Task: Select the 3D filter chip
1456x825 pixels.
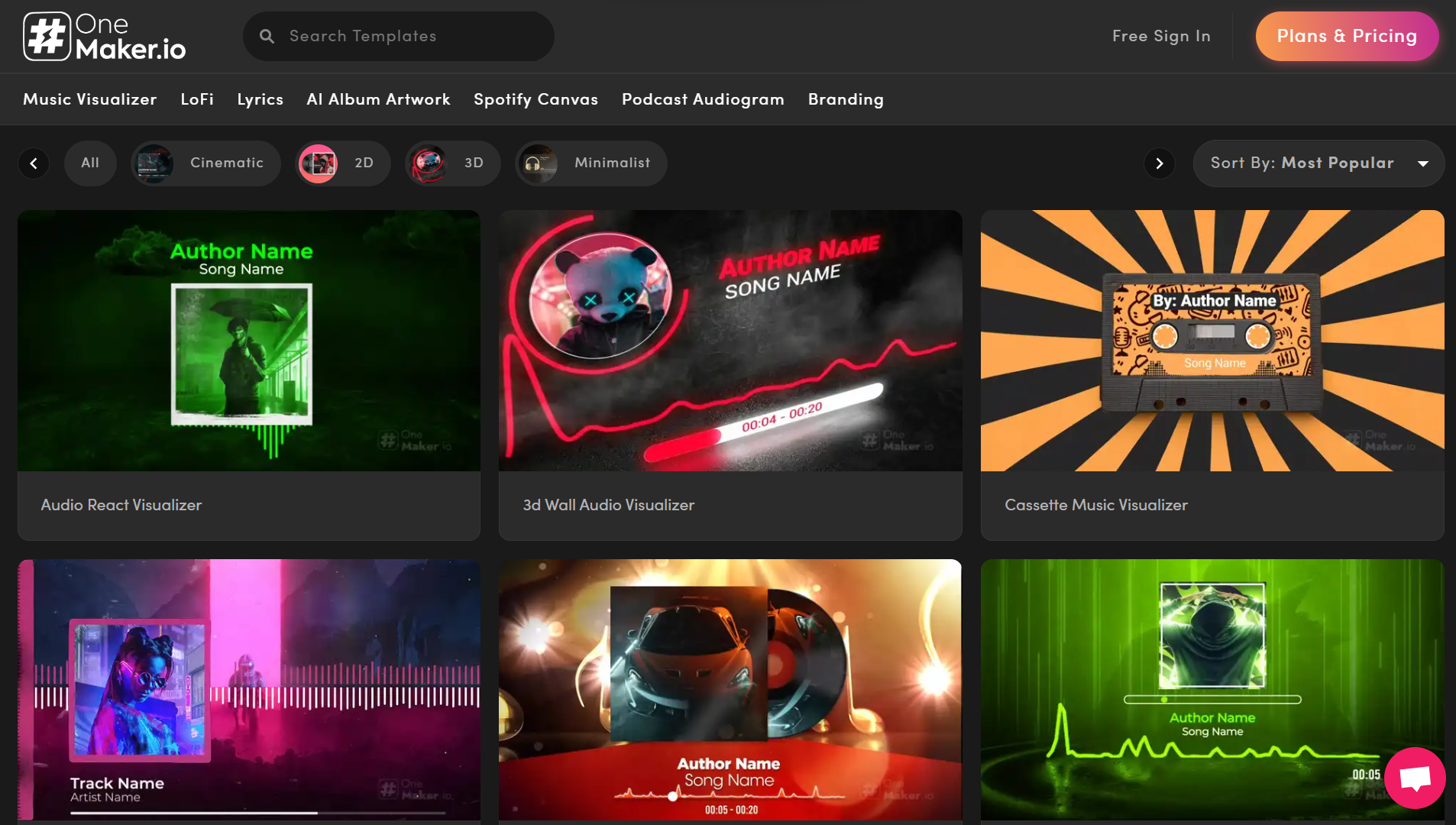Action: click(x=453, y=163)
